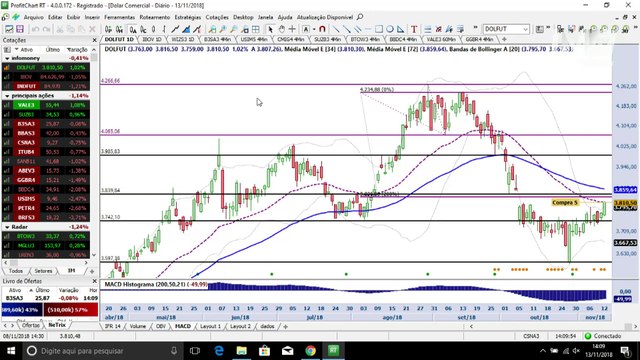Select the red T text tool

click(414, 29)
